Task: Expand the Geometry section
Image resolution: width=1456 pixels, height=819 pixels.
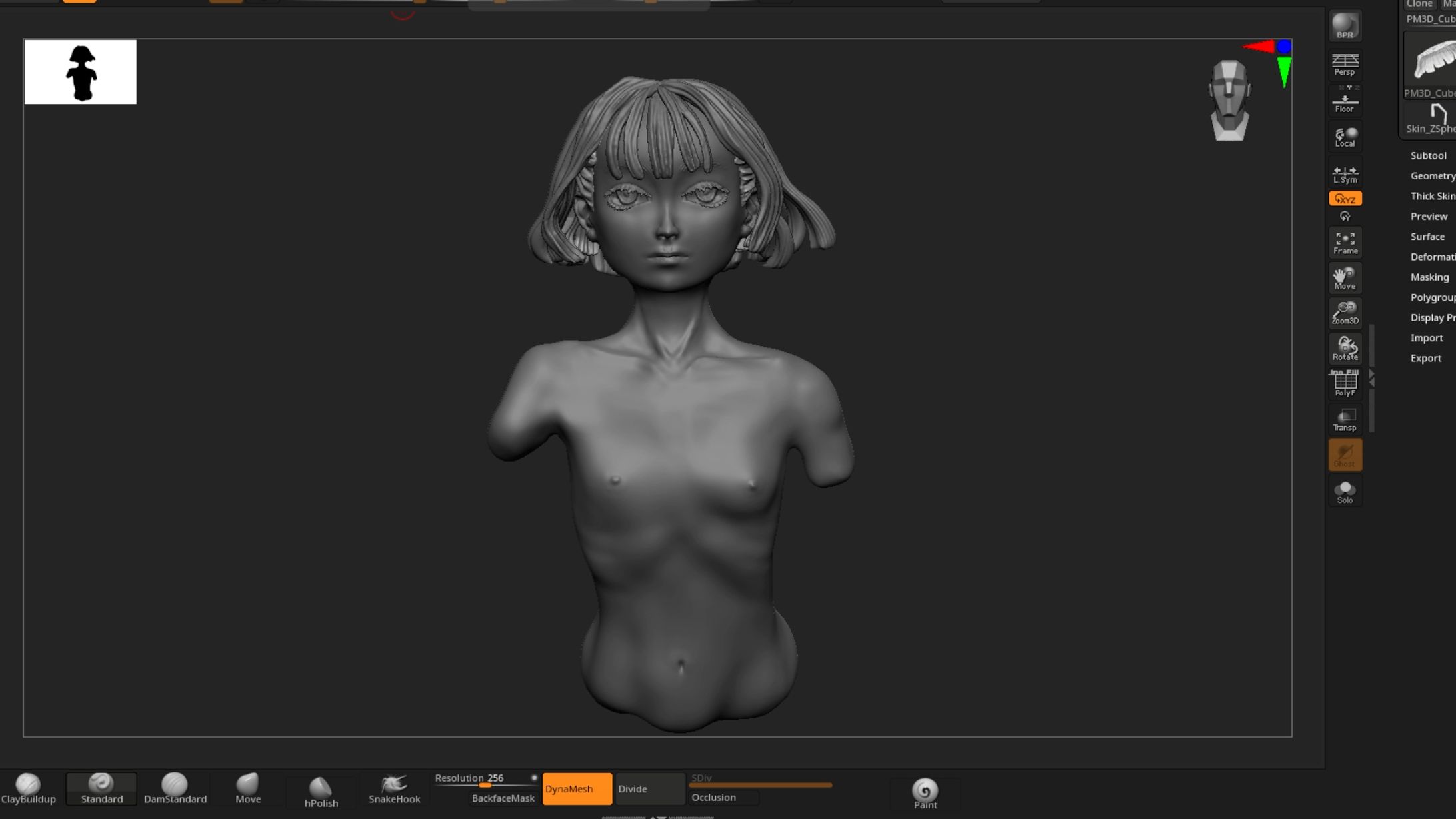Action: [1432, 176]
